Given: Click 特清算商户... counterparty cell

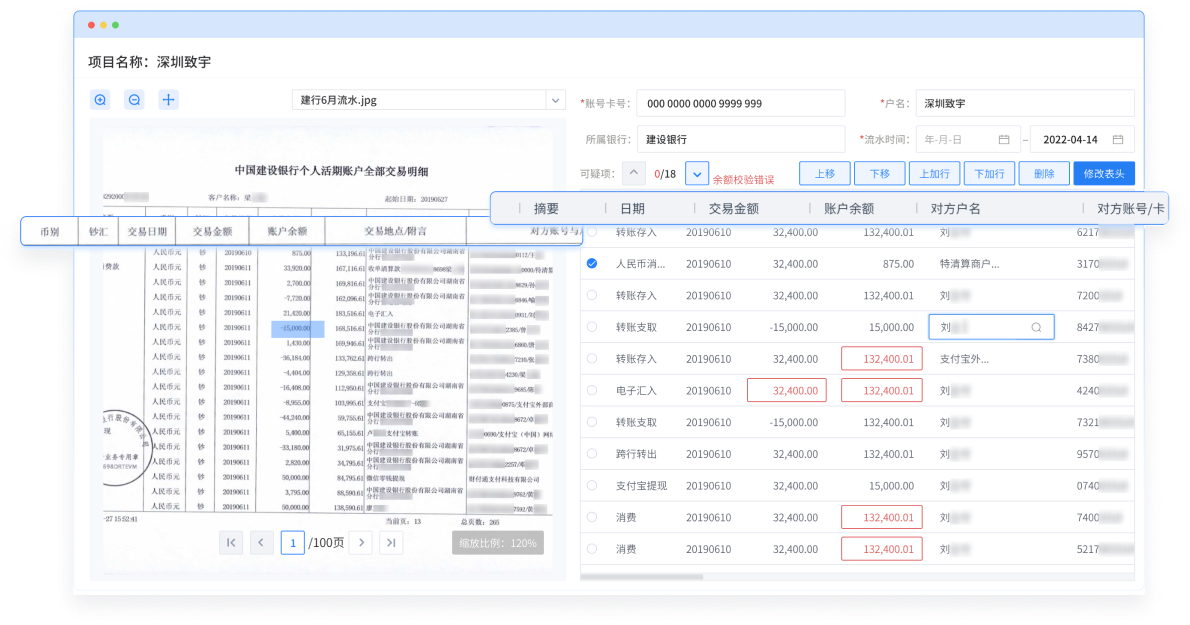Looking at the screenshot, I should [x=970, y=264].
